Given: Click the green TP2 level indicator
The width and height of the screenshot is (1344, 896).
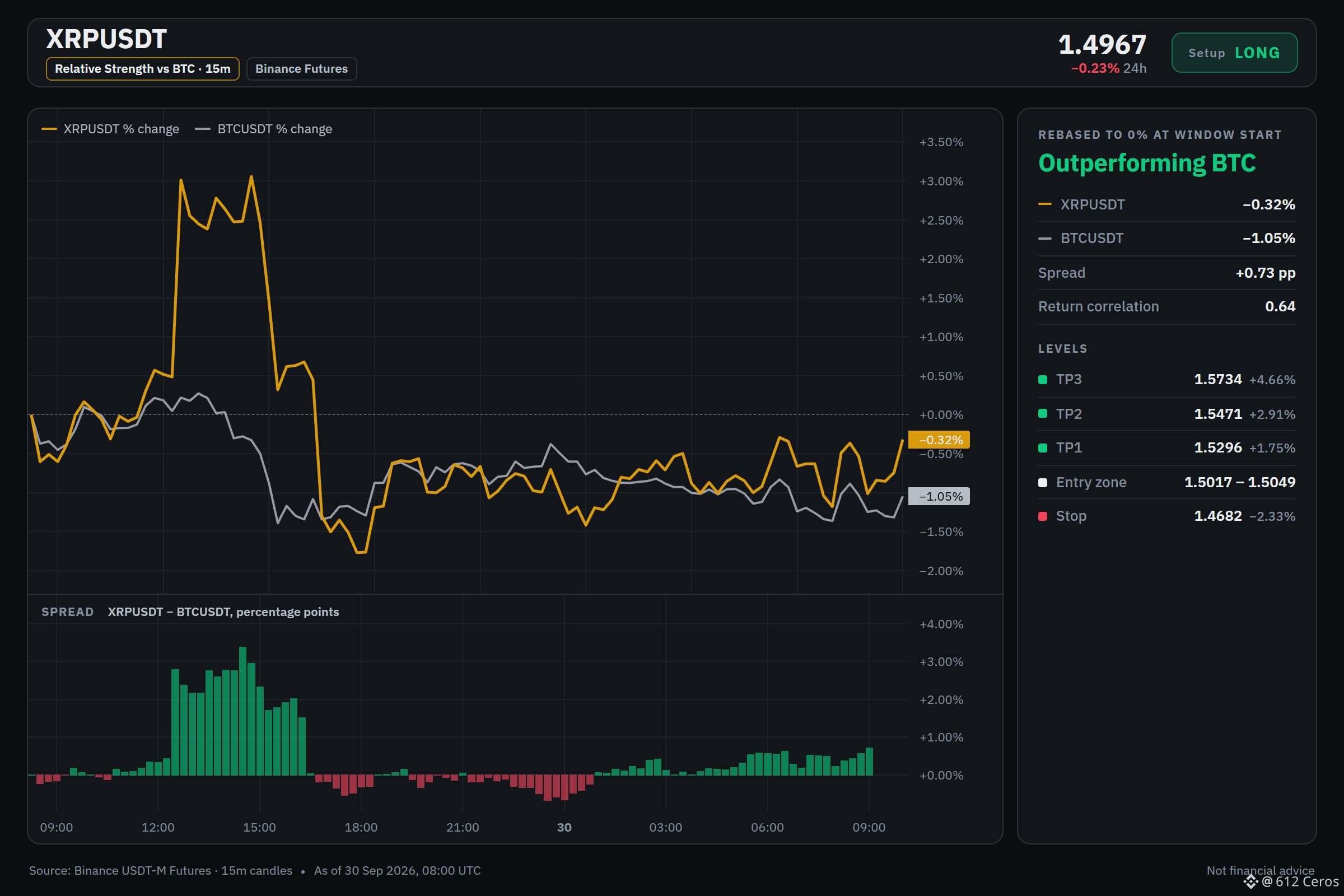Looking at the screenshot, I should click(1042, 414).
